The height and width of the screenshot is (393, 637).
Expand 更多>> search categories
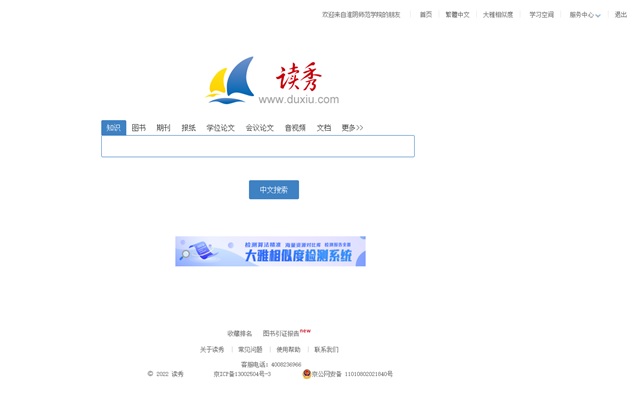pos(352,128)
